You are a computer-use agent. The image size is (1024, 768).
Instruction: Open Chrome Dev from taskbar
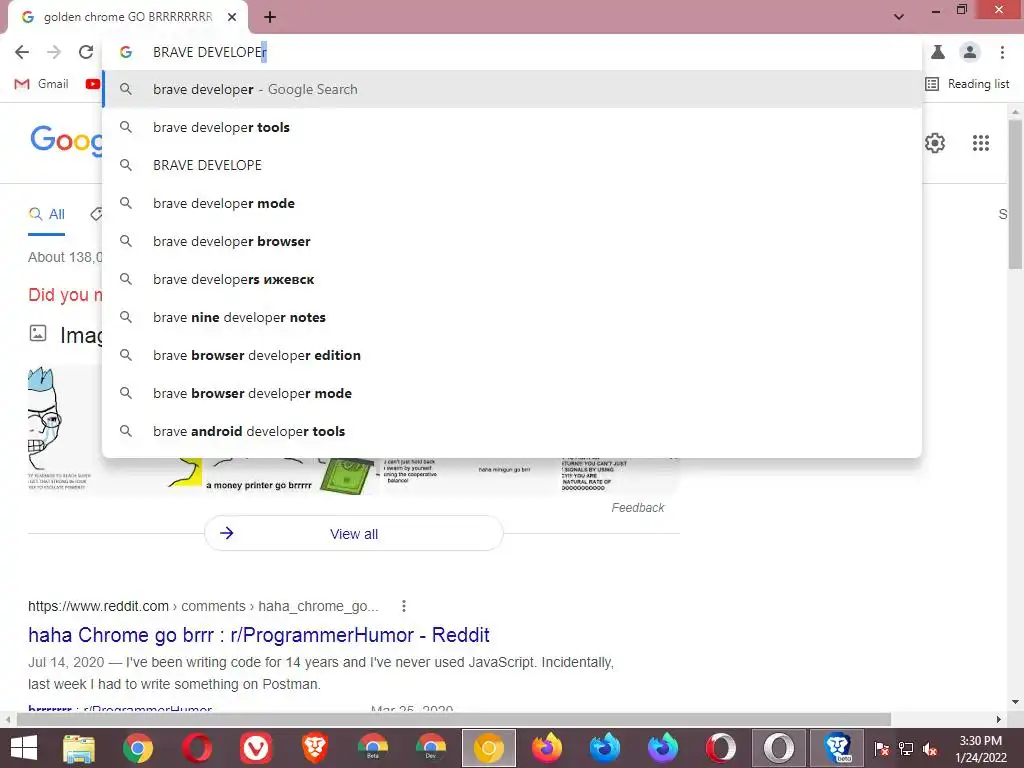(x=431, y=748)
